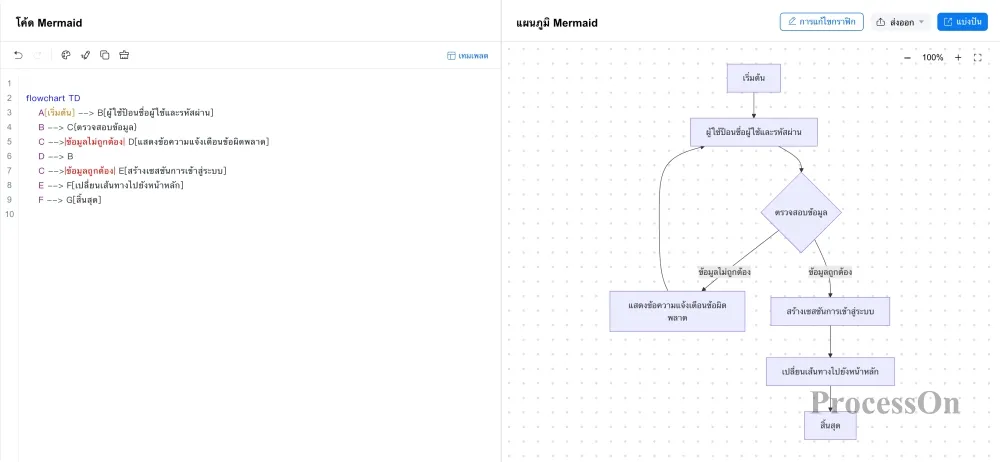Click code line E --> F

[111, 185]
